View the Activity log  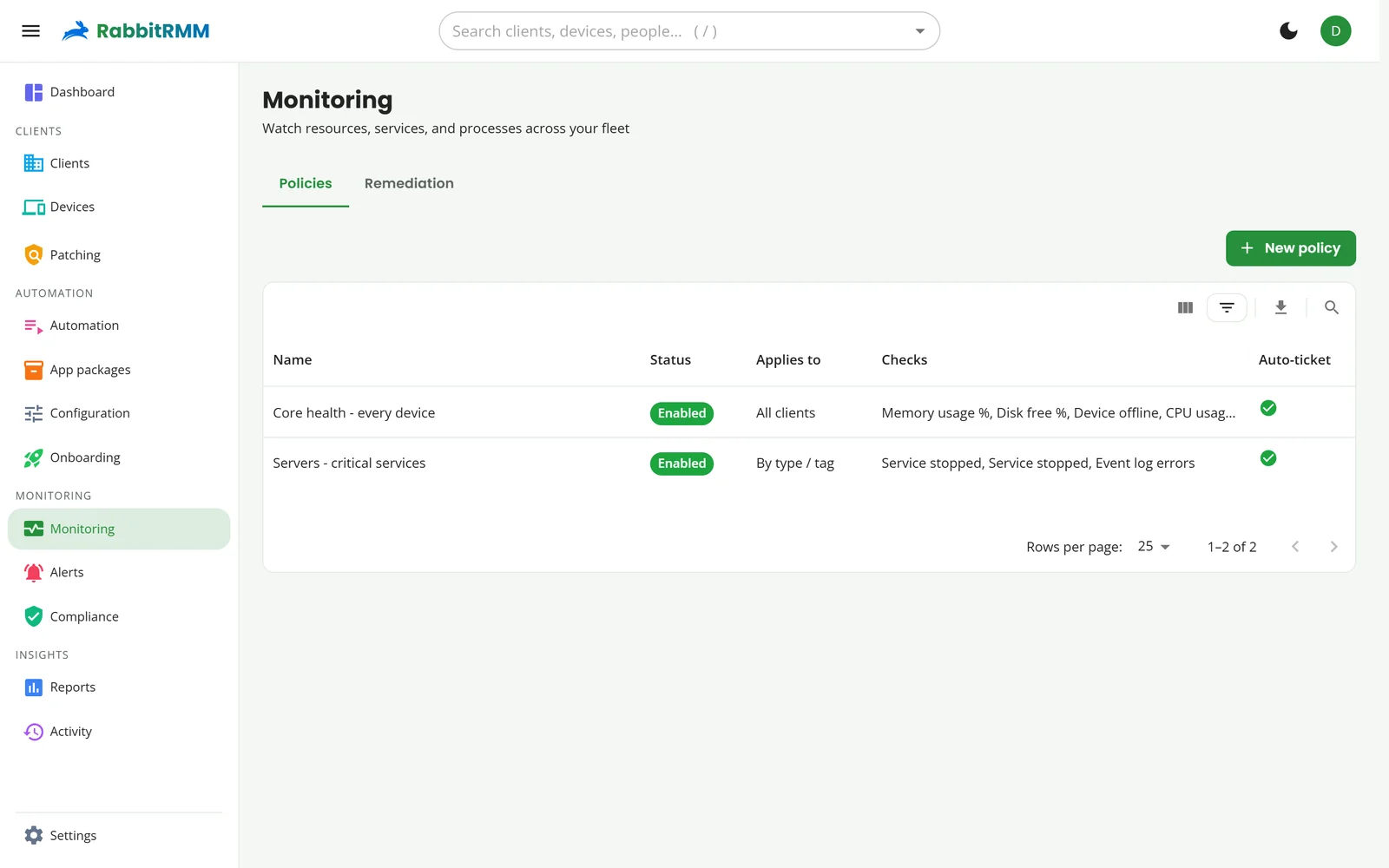point(119,732)
